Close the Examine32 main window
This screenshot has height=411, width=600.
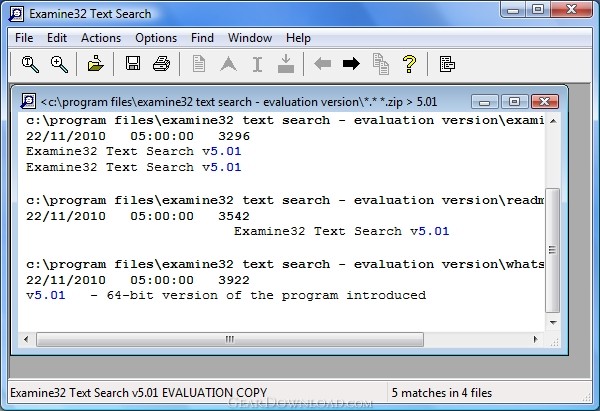(571, 10)
